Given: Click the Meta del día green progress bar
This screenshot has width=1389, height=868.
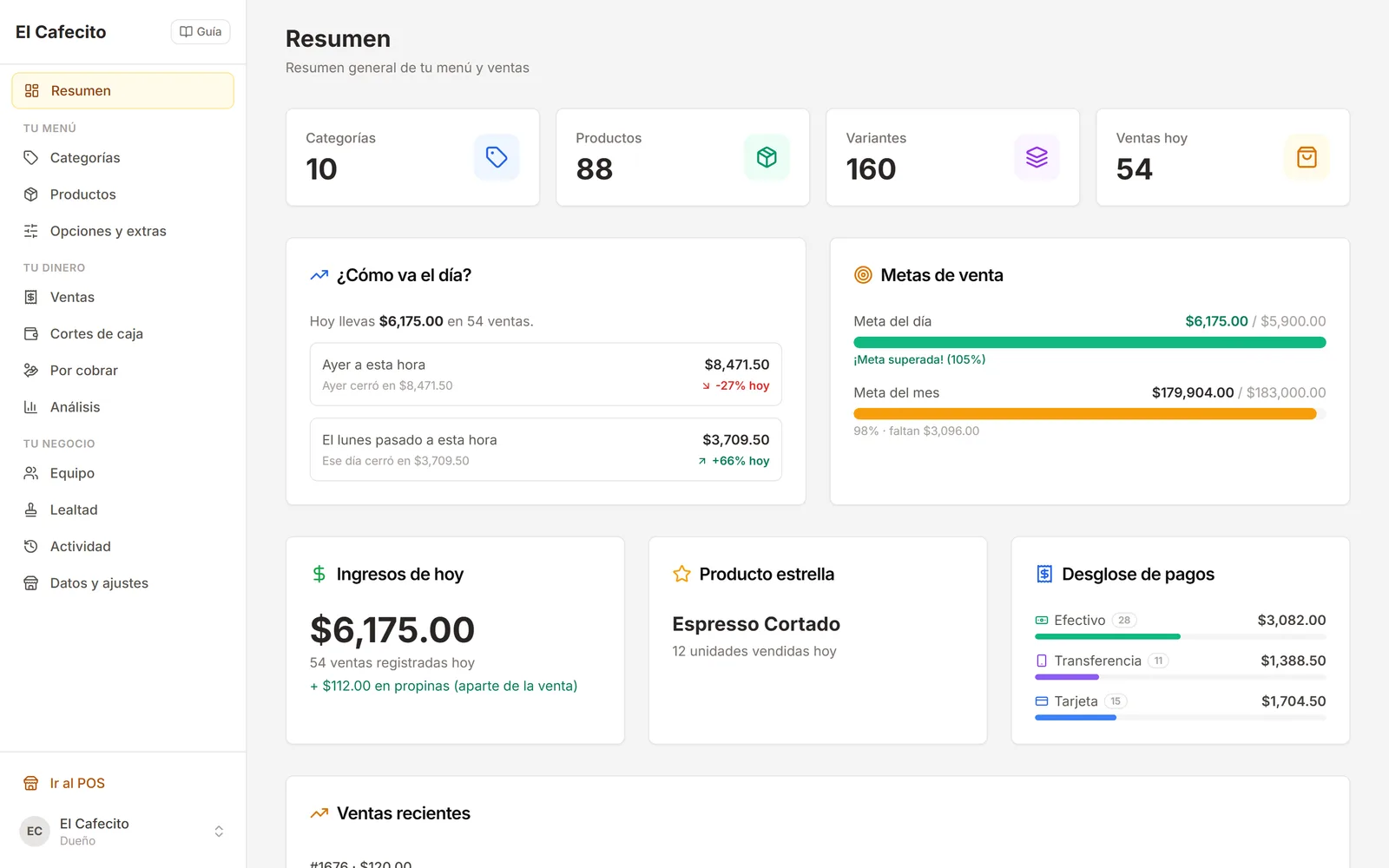Looking at the screenshot, I should [x=1089, y=342].
